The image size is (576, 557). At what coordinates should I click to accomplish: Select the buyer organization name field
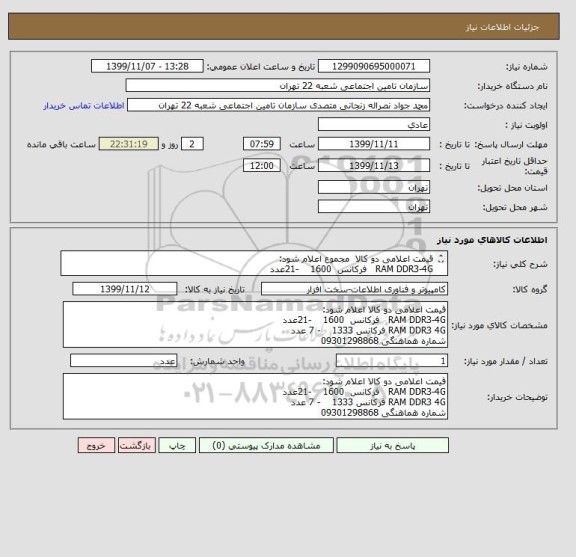(277, 86)
